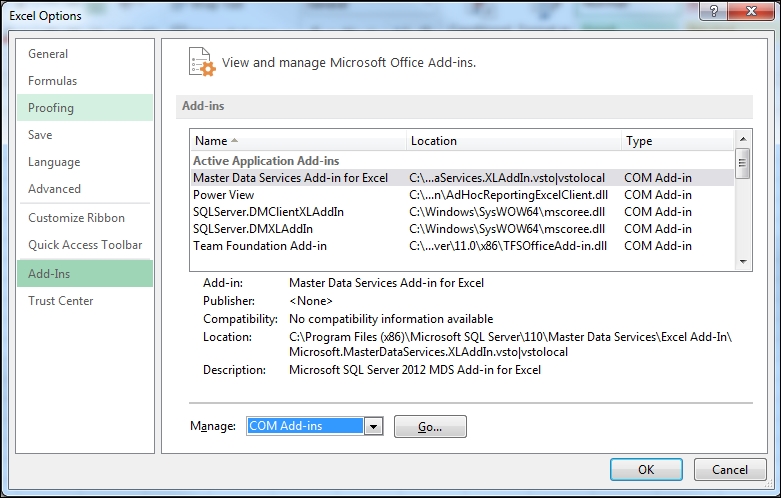Click the add-in list scroll up arrow
Viewport: 781px width, 498px height.
pyautogui.click(x=743, y=139)
